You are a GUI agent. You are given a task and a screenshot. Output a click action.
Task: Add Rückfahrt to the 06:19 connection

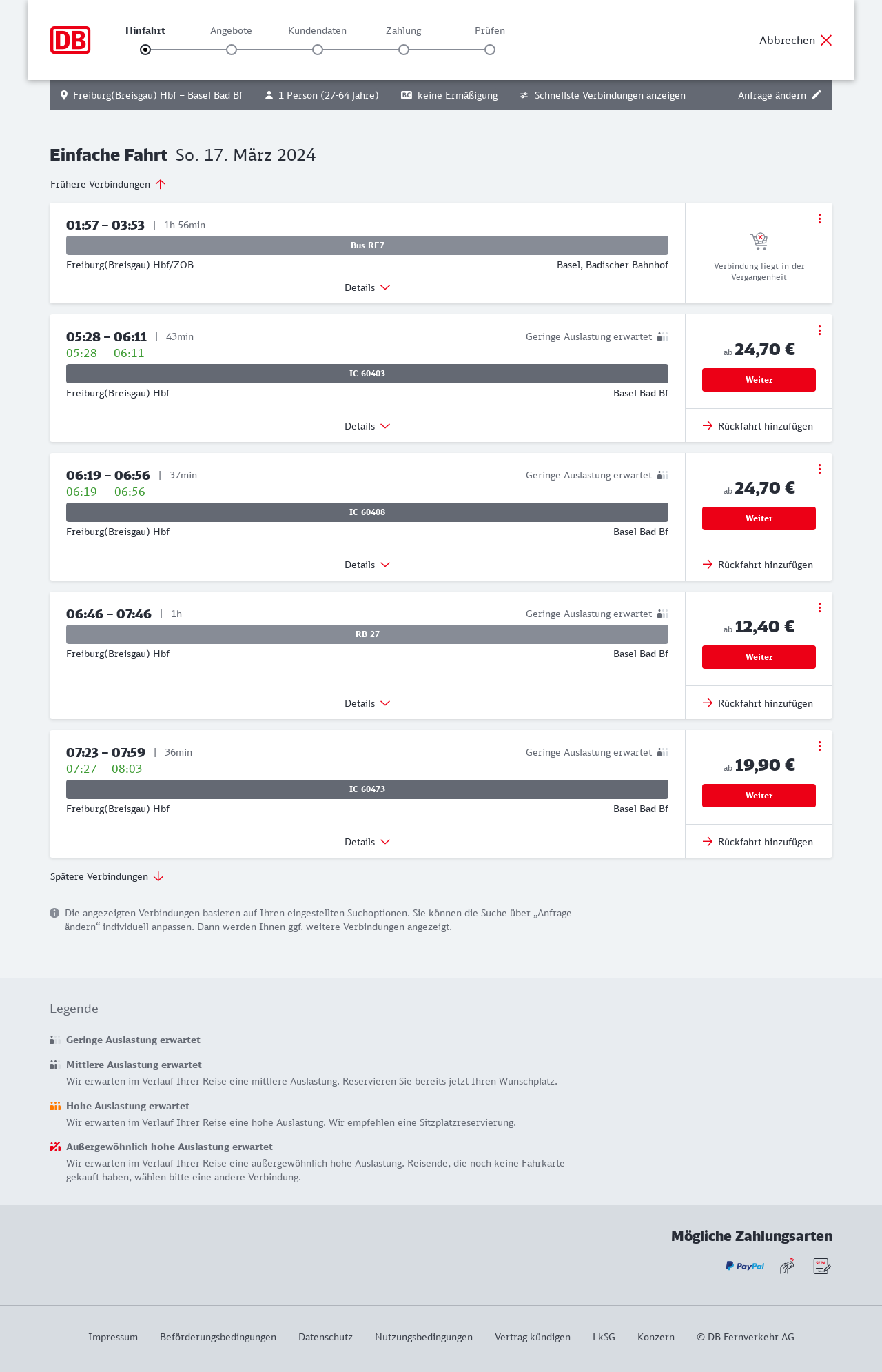758,565
